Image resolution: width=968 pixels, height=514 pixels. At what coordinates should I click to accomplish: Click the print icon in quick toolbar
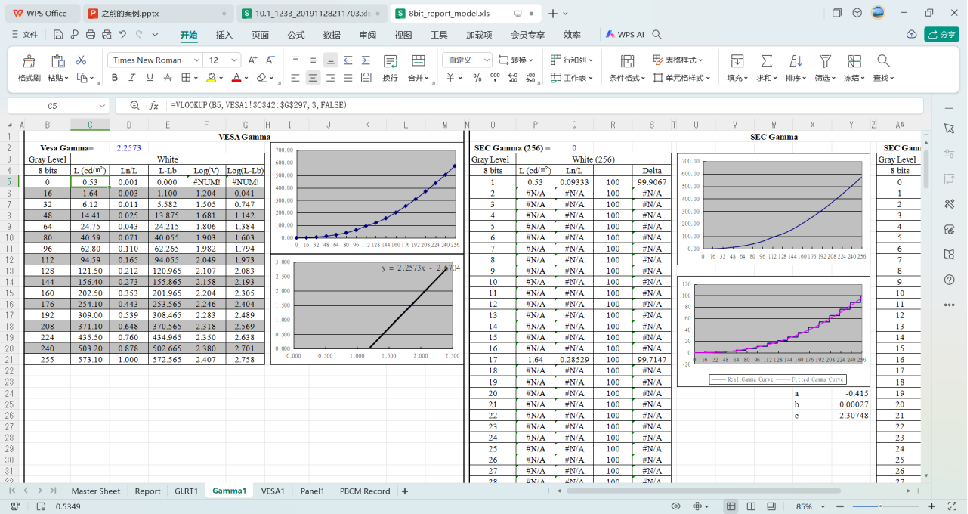pos(90,35)
